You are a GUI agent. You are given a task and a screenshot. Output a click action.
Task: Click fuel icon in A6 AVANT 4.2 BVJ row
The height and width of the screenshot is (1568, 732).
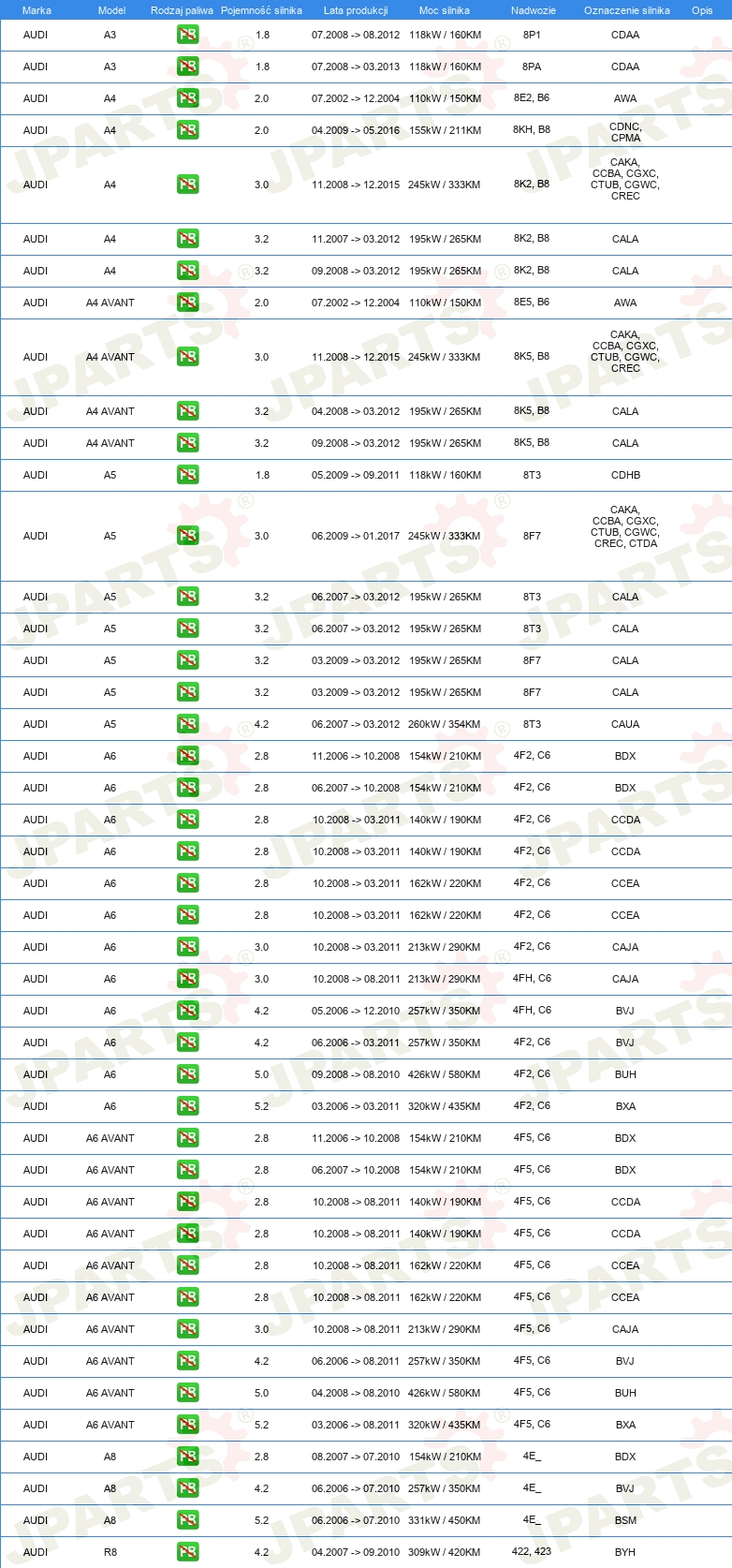(187, 1361)
